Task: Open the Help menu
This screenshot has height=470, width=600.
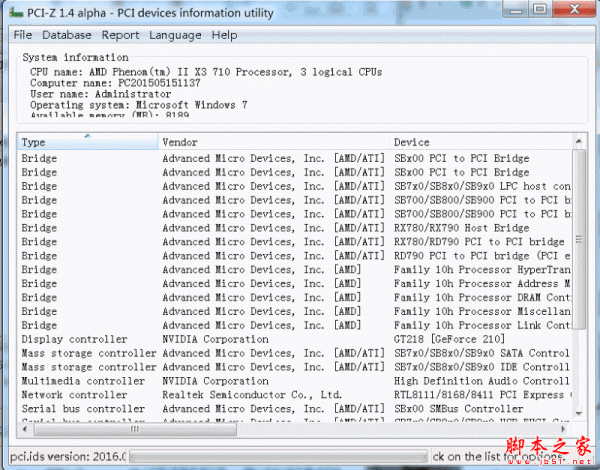Action: pos(224,35)
